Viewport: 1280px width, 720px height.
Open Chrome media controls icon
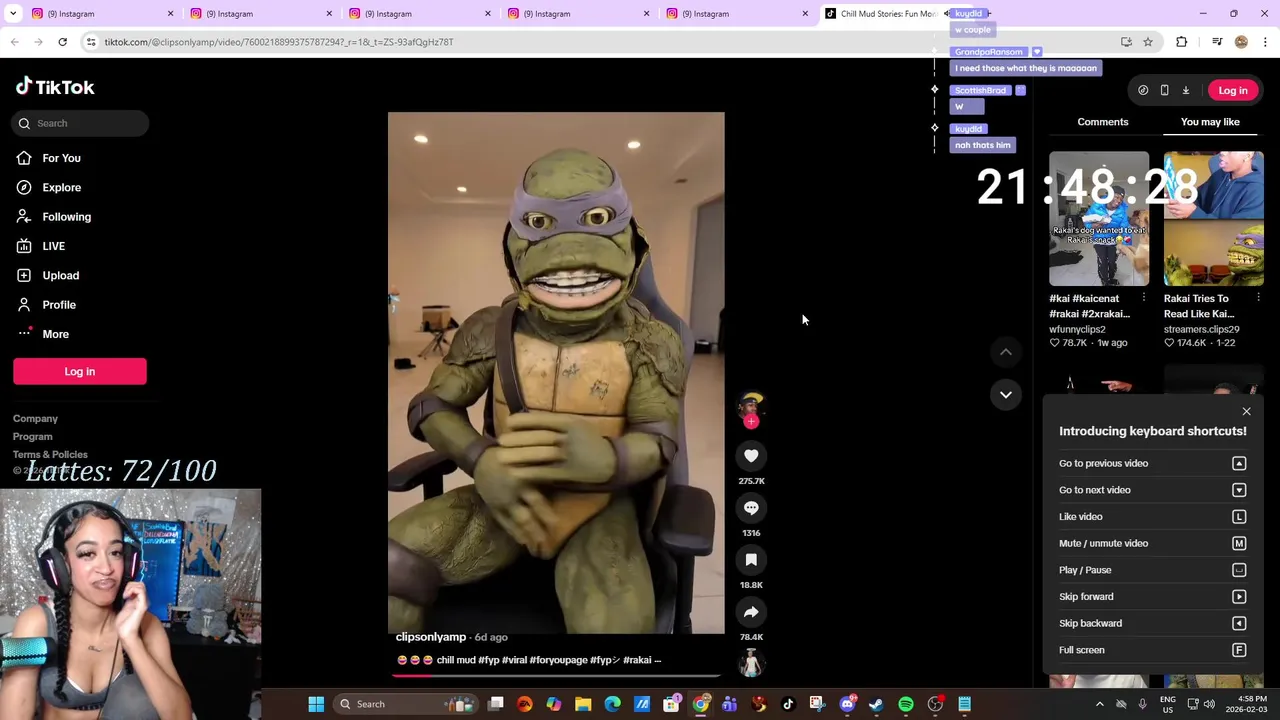click(1217, 42)
